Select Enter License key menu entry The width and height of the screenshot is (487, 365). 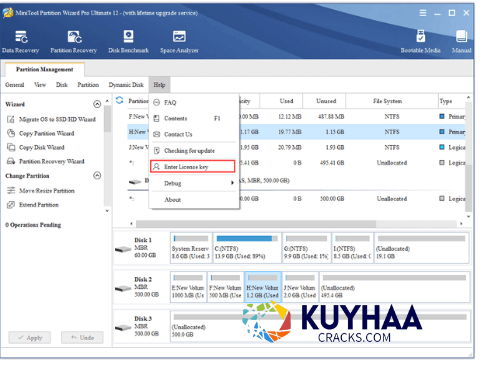(193, 167)
